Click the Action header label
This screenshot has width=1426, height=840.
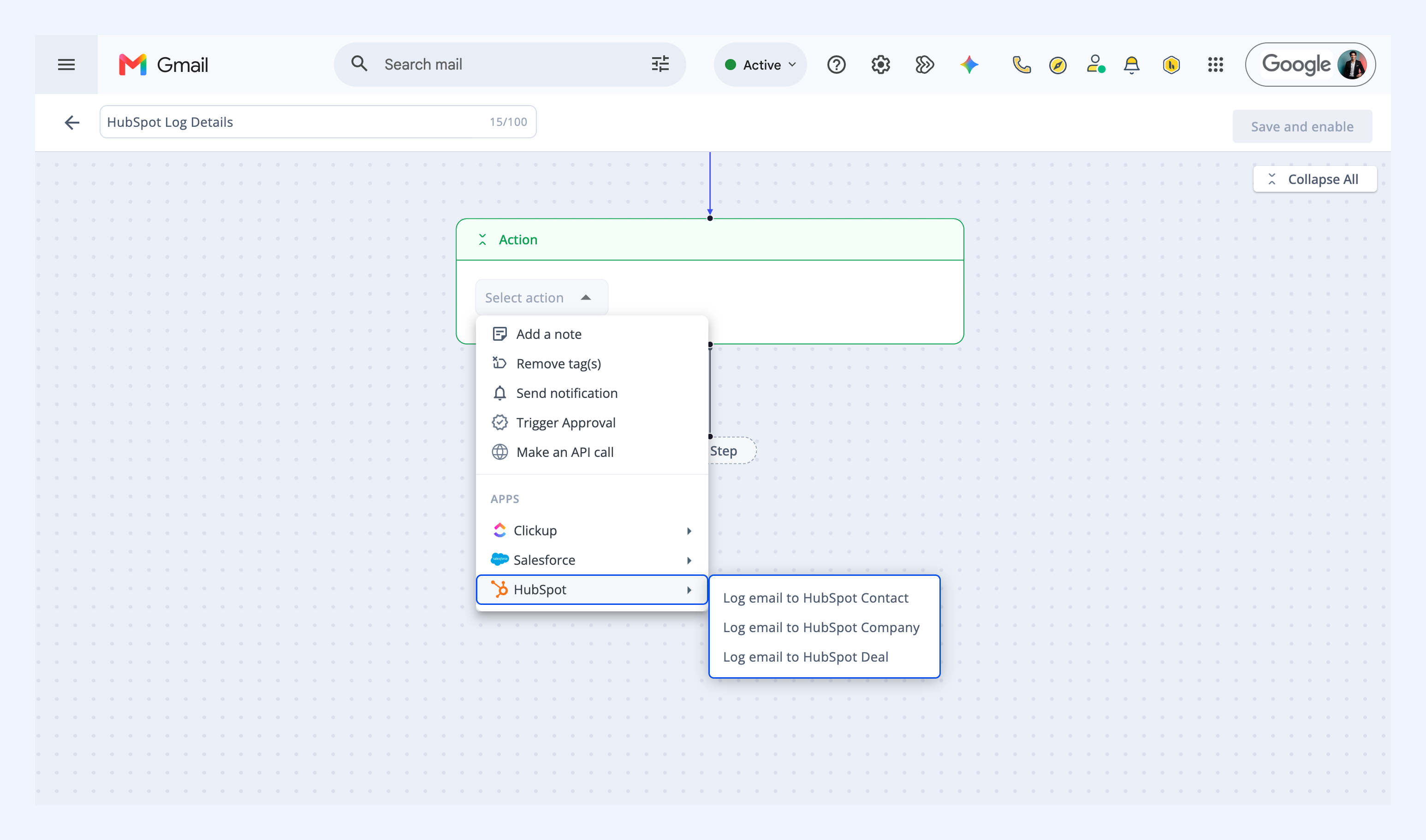tap(518, 239)
